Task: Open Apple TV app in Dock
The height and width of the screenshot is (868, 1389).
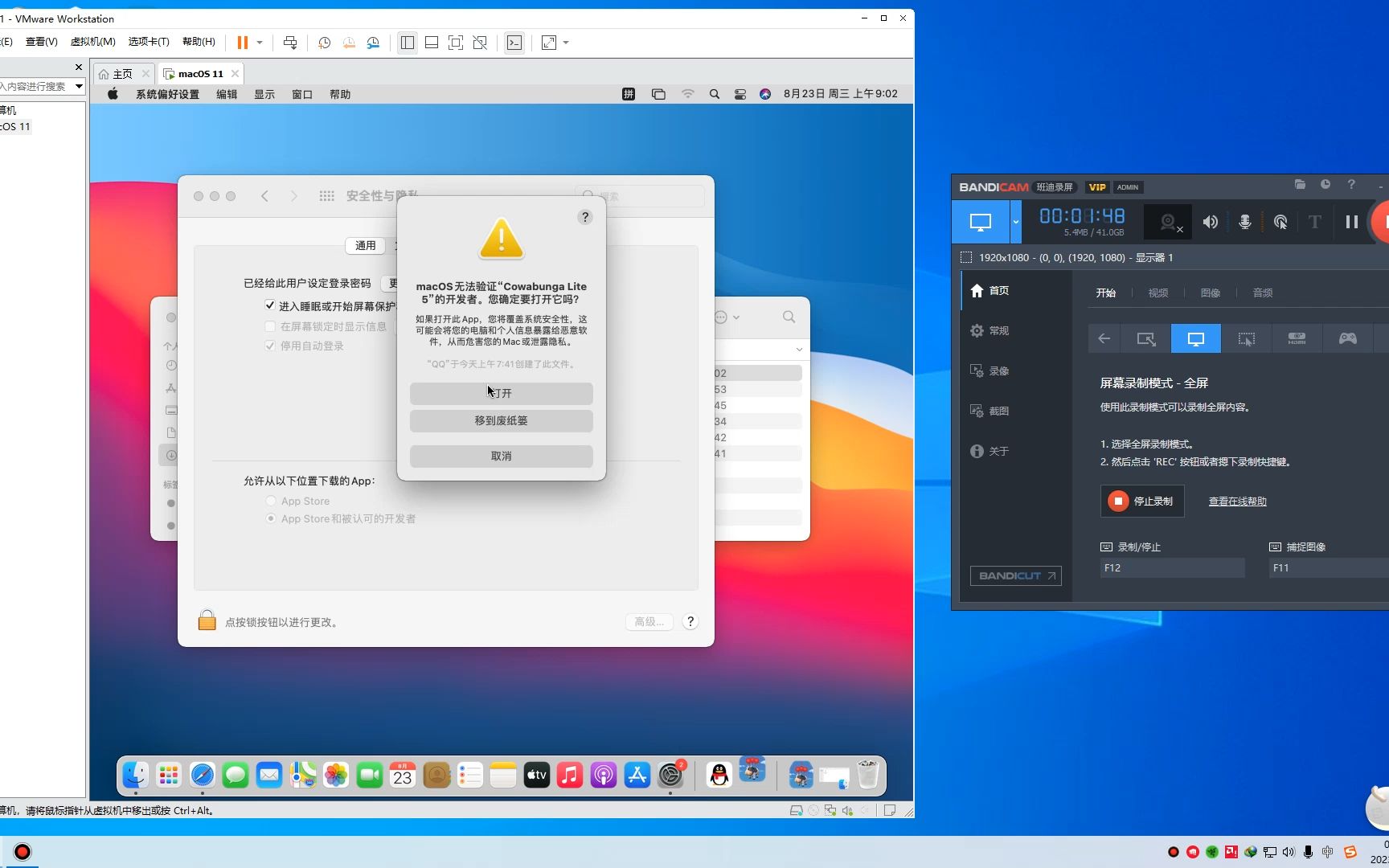Action: coord(536,775)
